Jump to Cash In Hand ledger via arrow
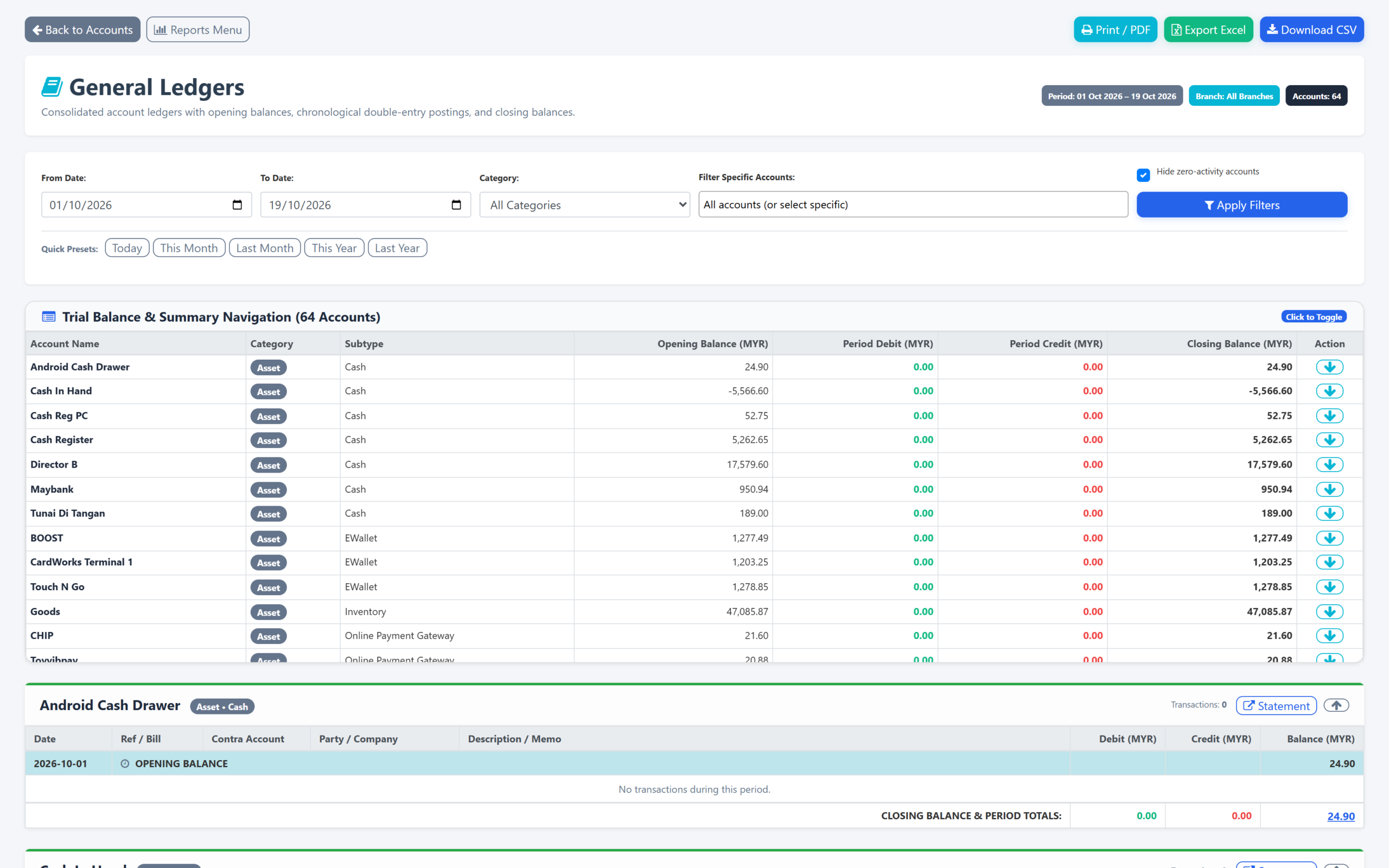1389x868 pixels. [1329, 391]
